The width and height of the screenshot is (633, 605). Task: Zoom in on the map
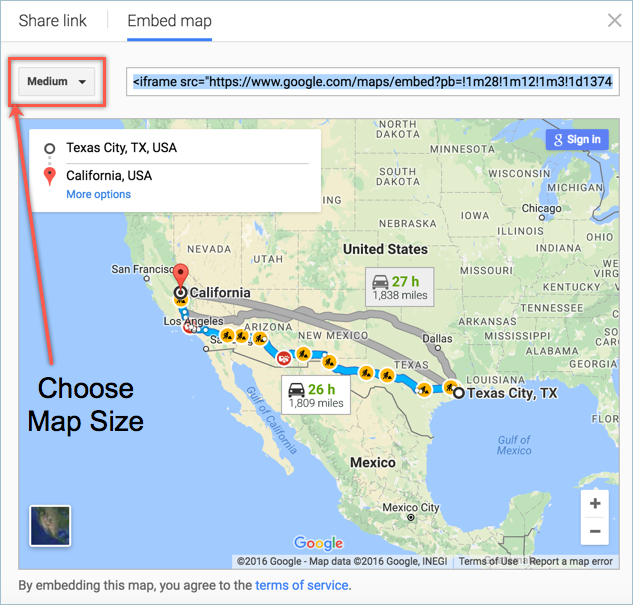coord(595,504)
